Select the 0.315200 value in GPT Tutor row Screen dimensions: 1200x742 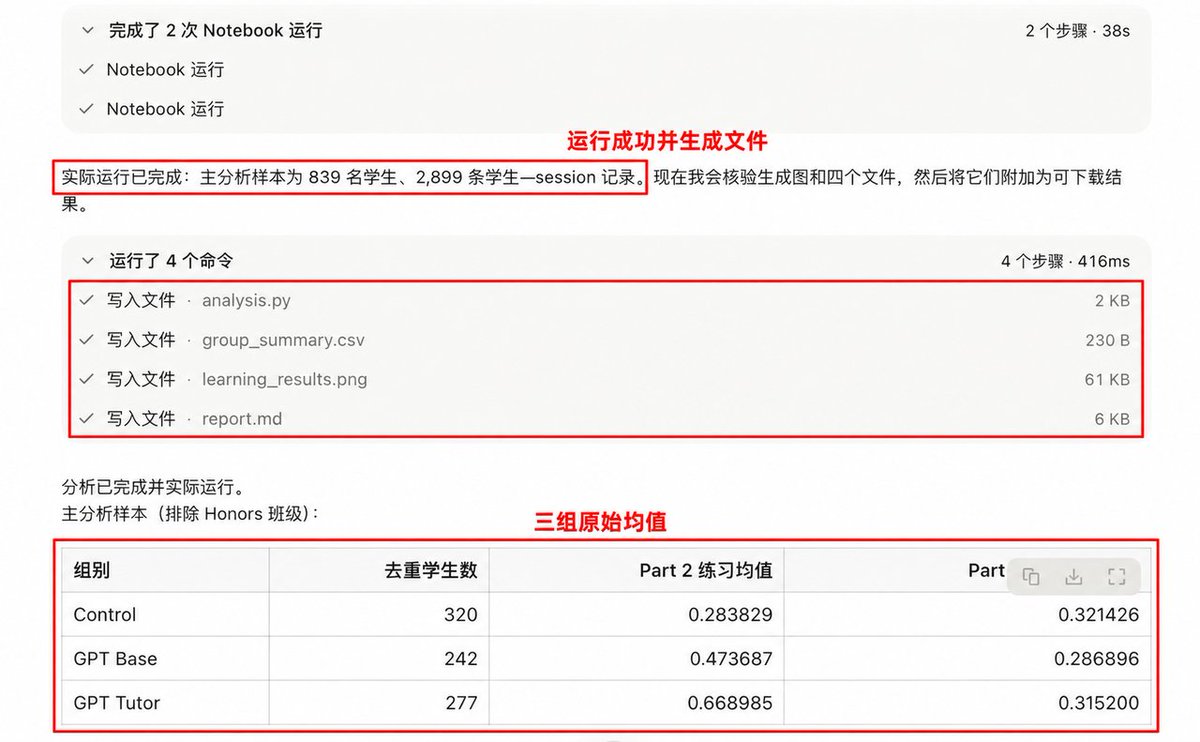[x=1098, y=703]
